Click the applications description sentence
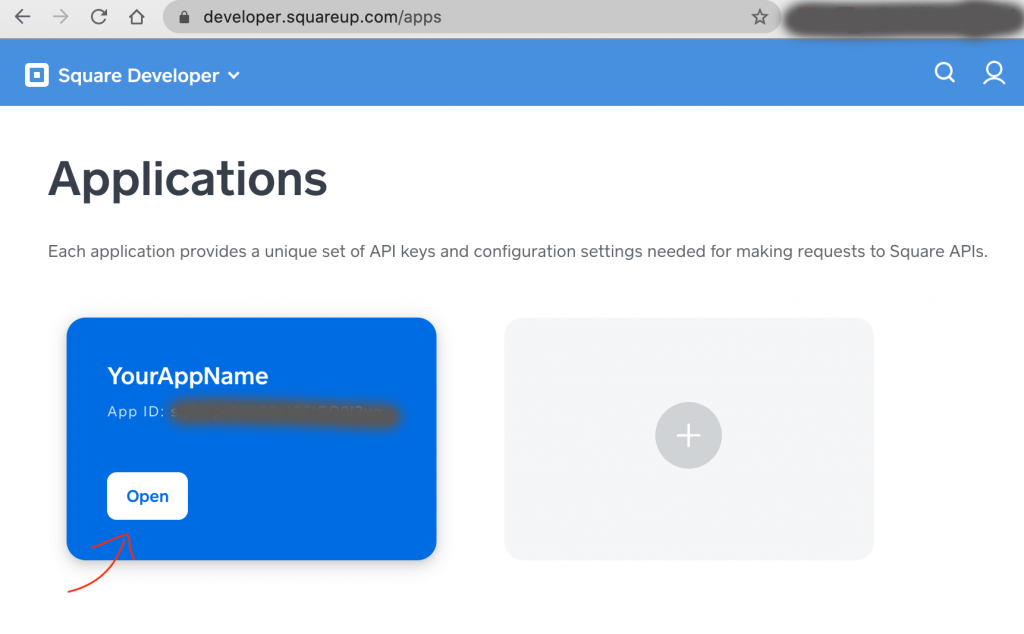1024x634 pixels. click(518, 251)
